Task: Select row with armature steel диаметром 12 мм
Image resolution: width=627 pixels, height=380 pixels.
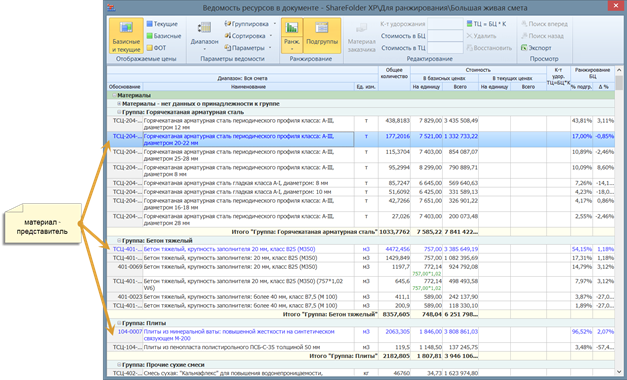Action: click(361, 124)
